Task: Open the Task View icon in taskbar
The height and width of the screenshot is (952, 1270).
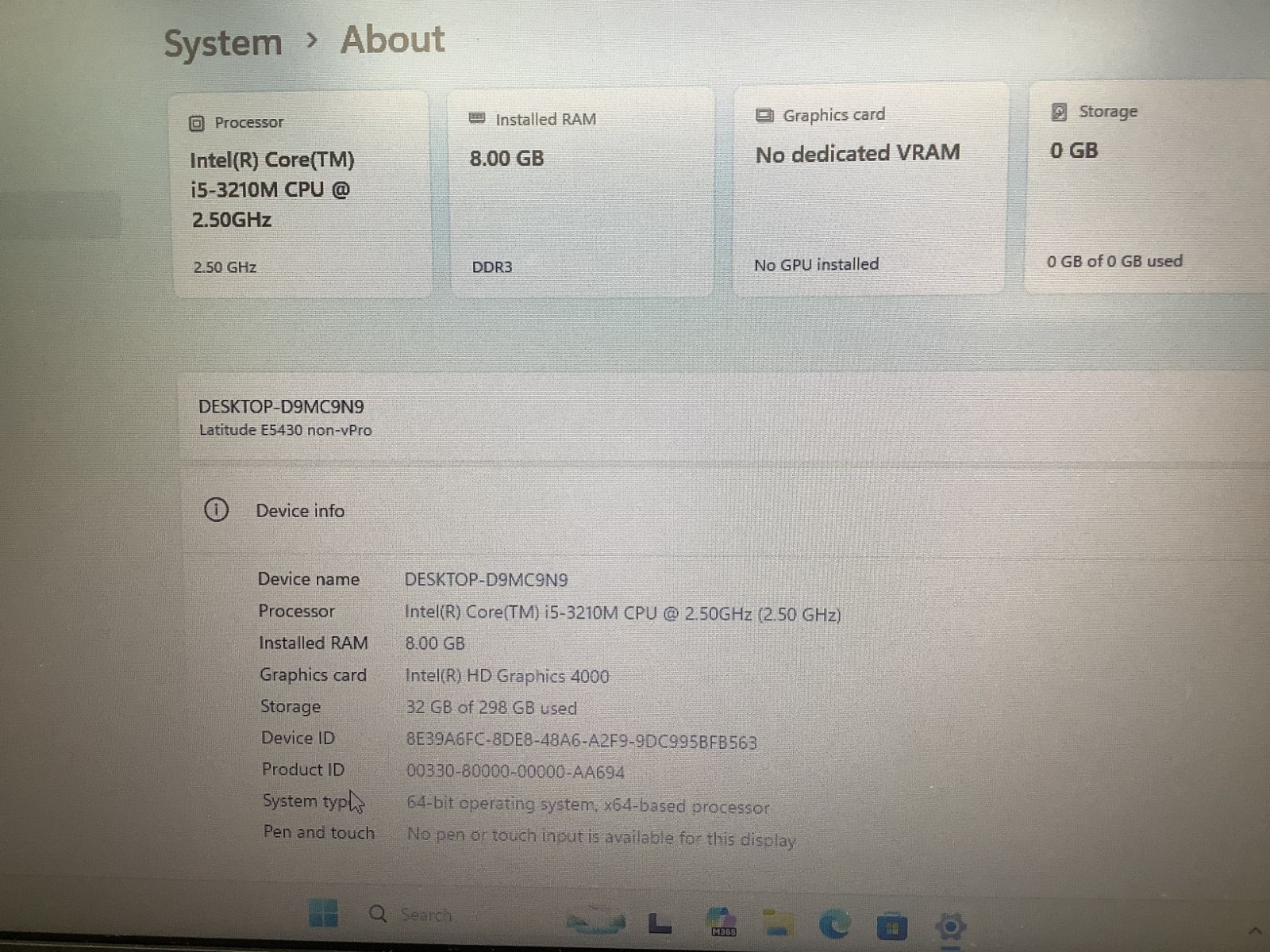Action: (x=660, y=923)
